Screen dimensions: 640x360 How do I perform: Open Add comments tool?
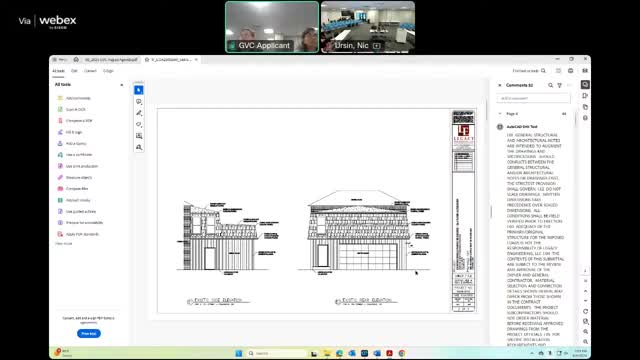point(74,98)
